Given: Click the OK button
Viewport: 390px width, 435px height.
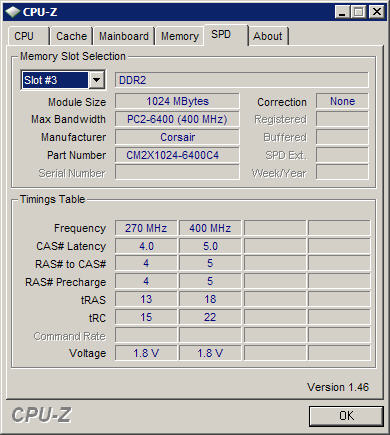Looking at the screenshot, I should coord(346,416).
